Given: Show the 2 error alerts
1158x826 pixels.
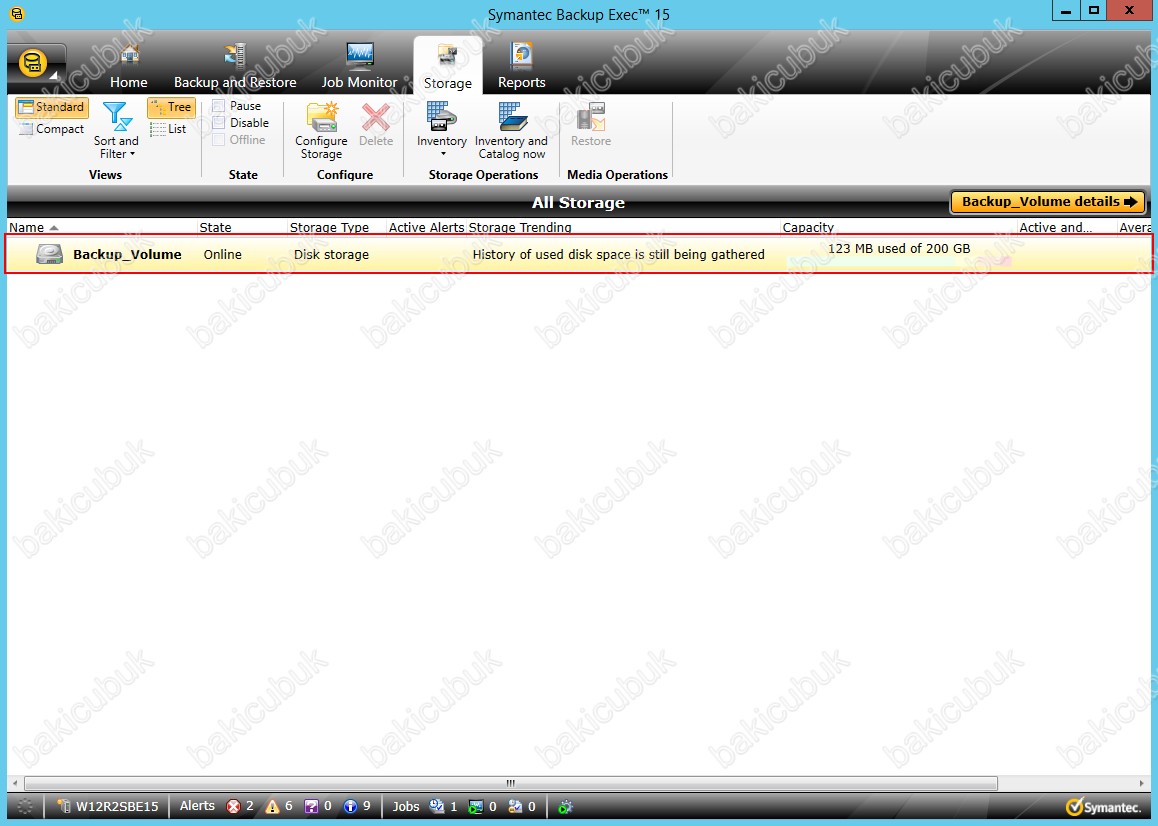Looking at the screenshot, I should [240, 806].
